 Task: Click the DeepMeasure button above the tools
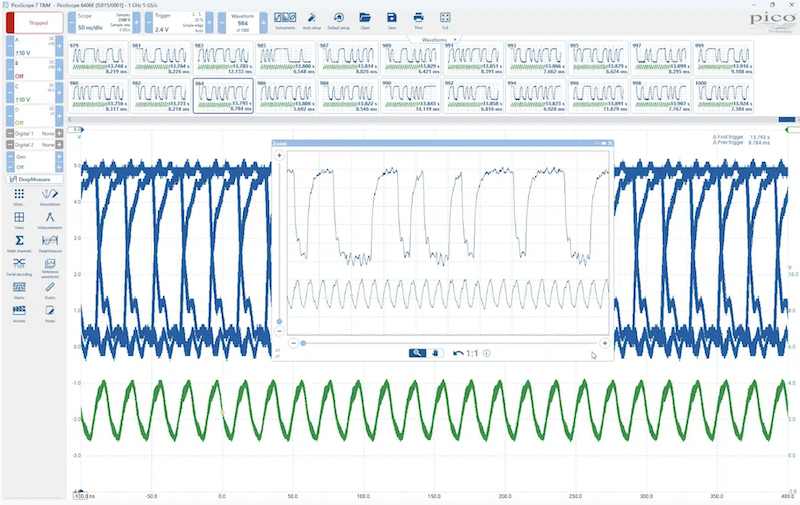point(33,179)
